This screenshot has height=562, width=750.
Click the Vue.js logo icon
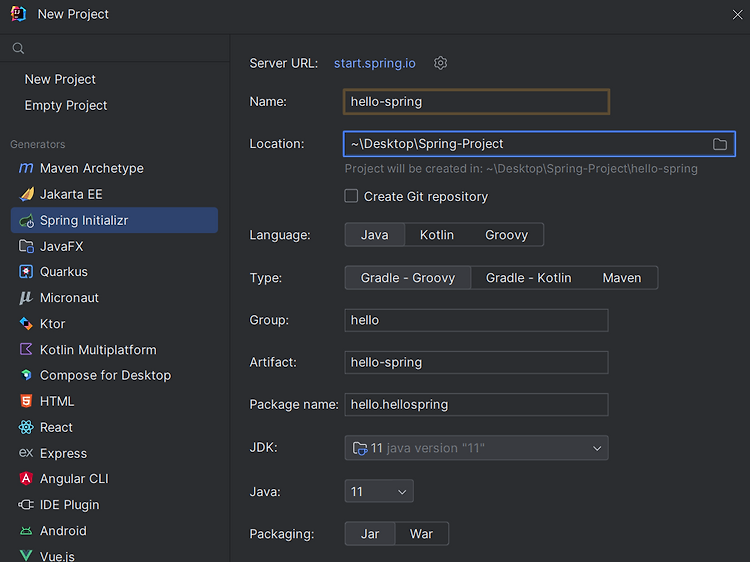click(26, 556)
